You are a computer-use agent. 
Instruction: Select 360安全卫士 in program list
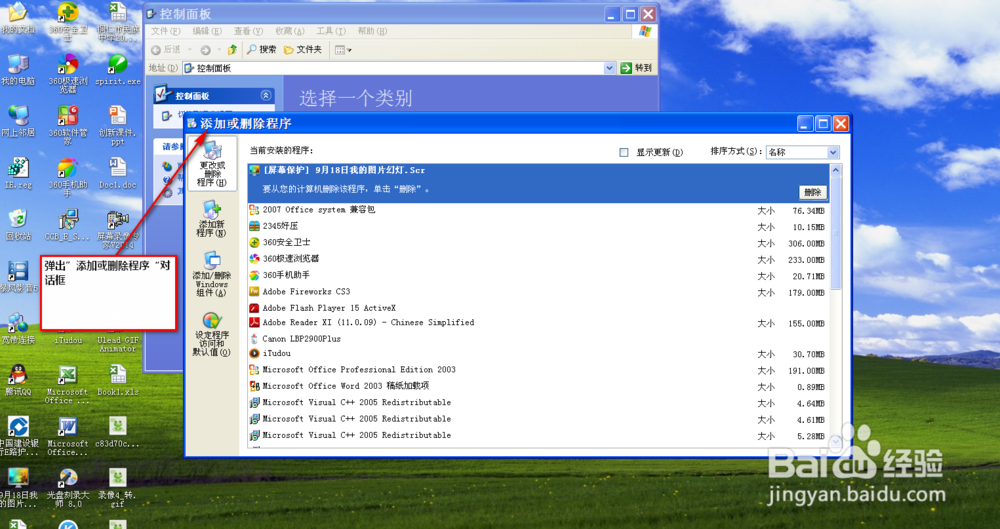click(x=539, y=242)
